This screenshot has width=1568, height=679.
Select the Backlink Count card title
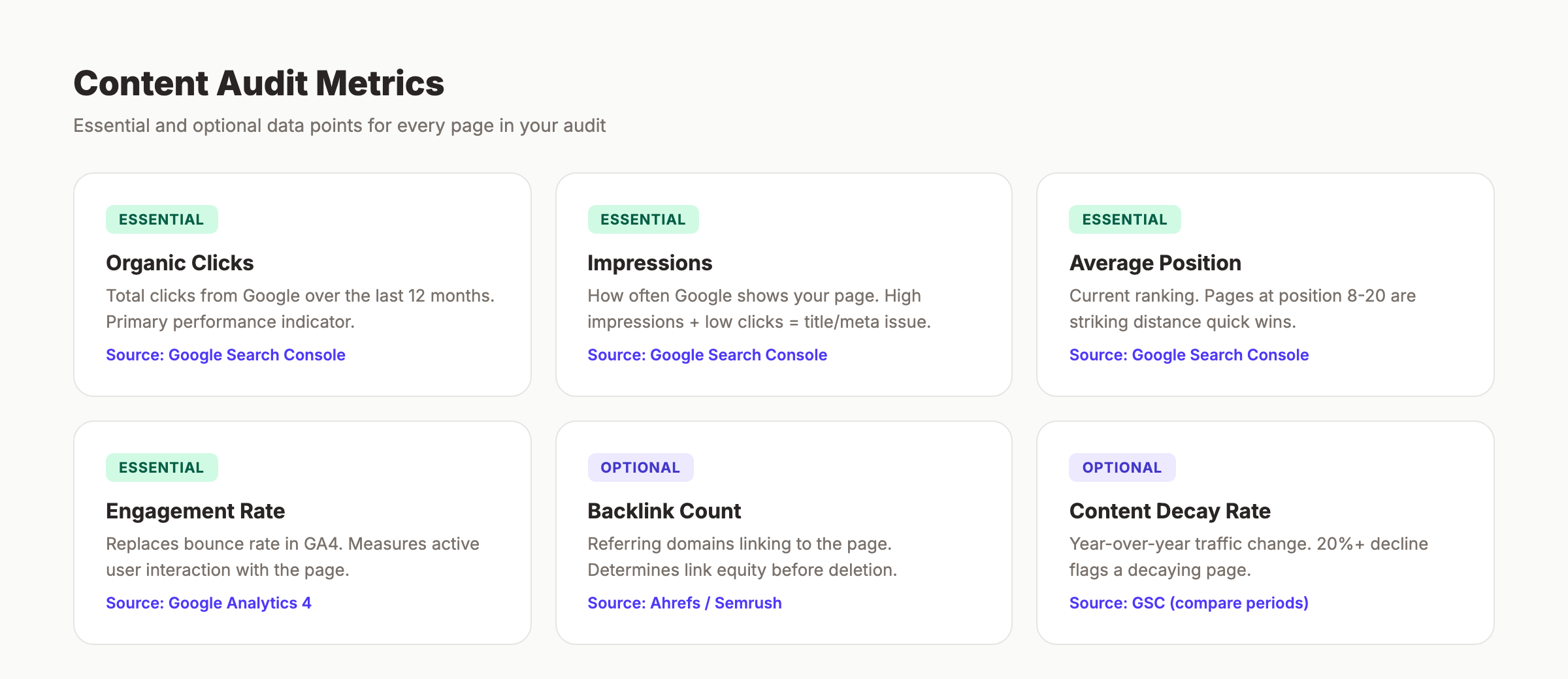coord(664,511)
